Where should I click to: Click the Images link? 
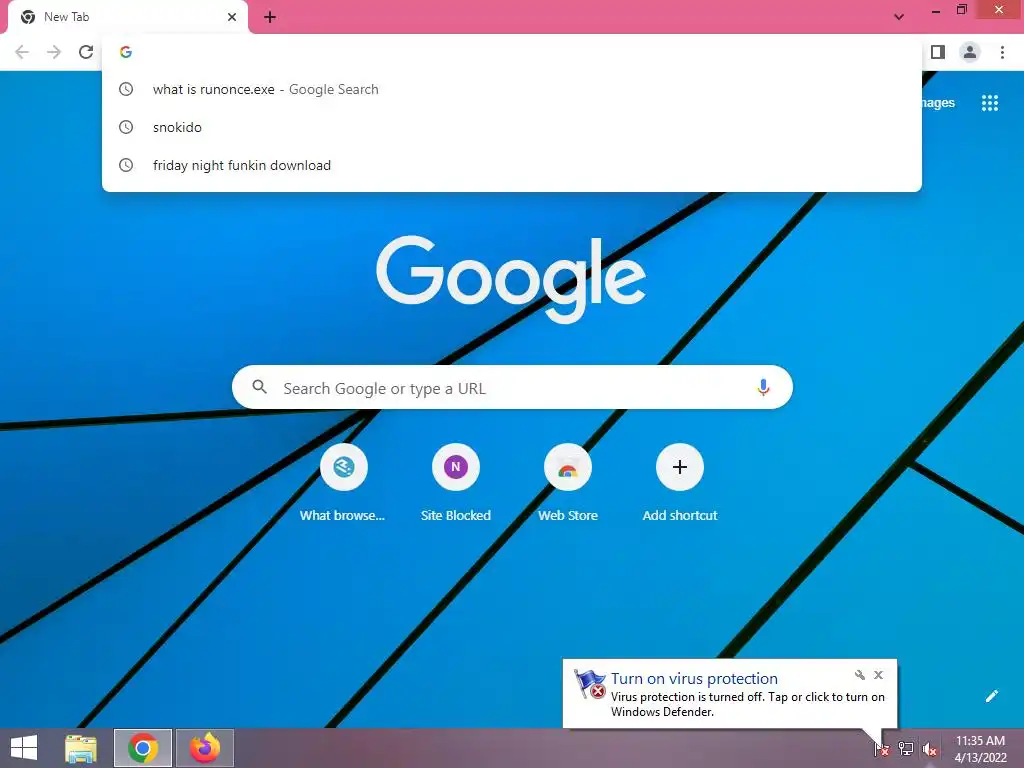[938, 103]
